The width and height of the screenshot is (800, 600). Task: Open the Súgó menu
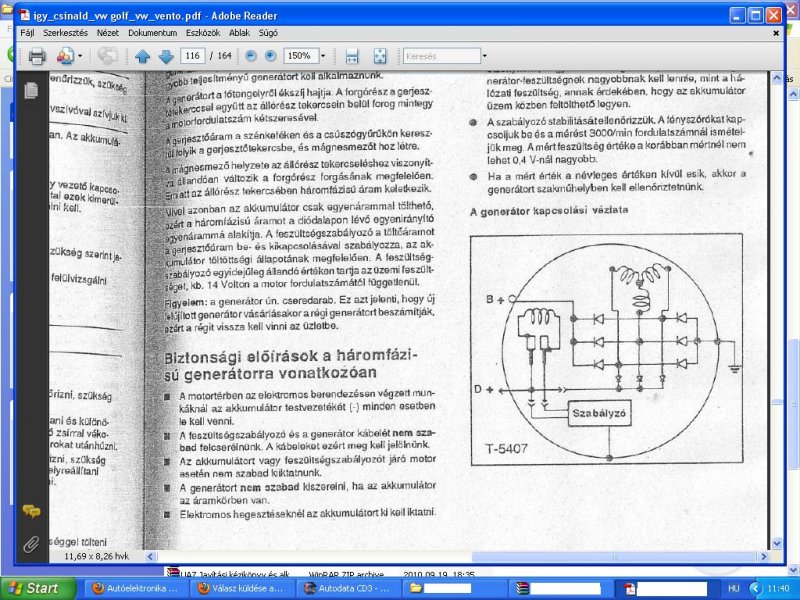268,33
